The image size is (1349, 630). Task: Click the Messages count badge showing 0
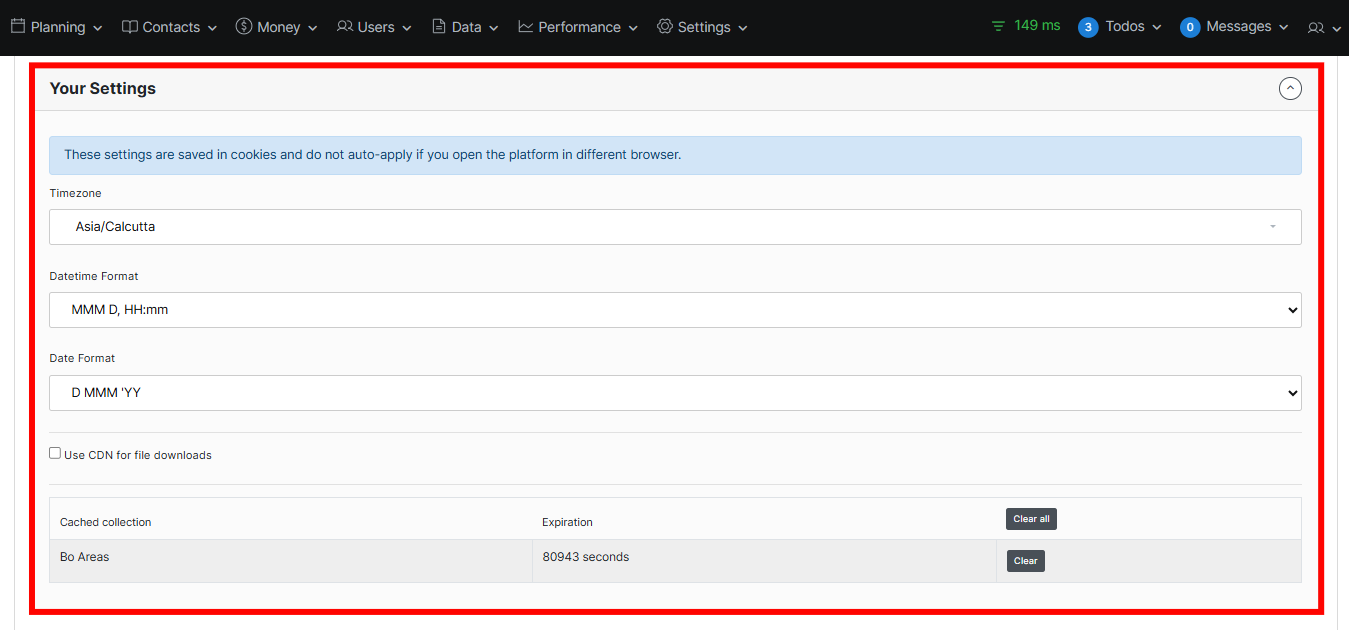click(1190, 28)
